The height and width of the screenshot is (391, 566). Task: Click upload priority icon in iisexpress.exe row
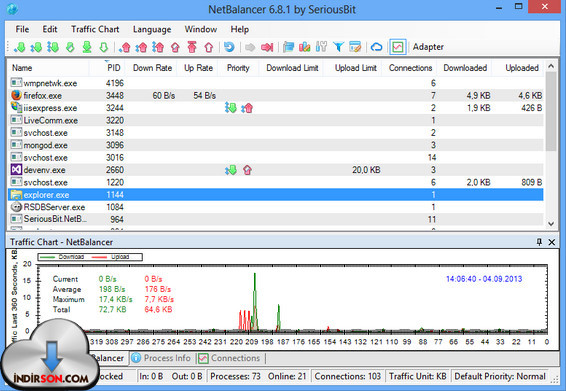click(247, 108)
